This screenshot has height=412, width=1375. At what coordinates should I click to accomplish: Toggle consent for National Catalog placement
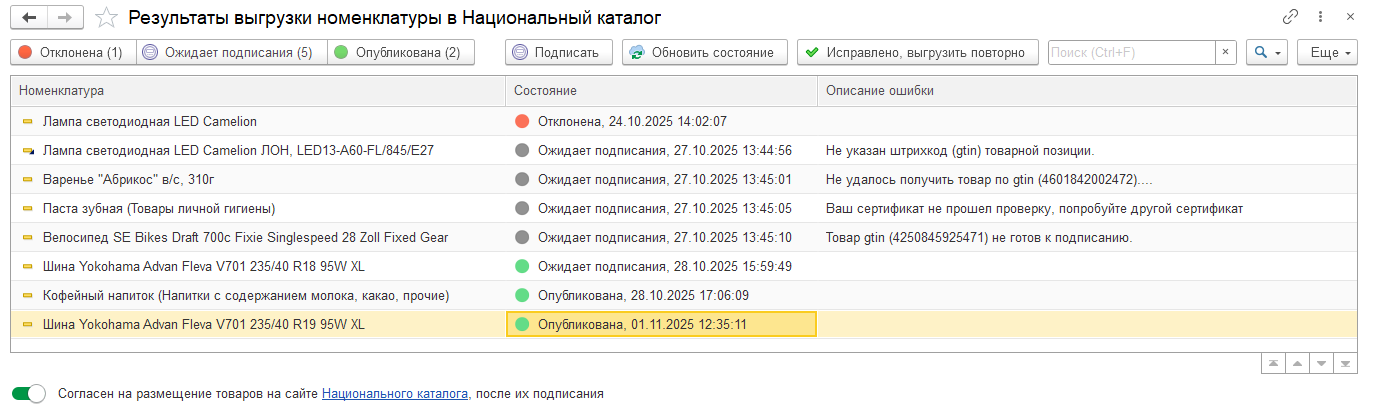click(x=29, y=394)
